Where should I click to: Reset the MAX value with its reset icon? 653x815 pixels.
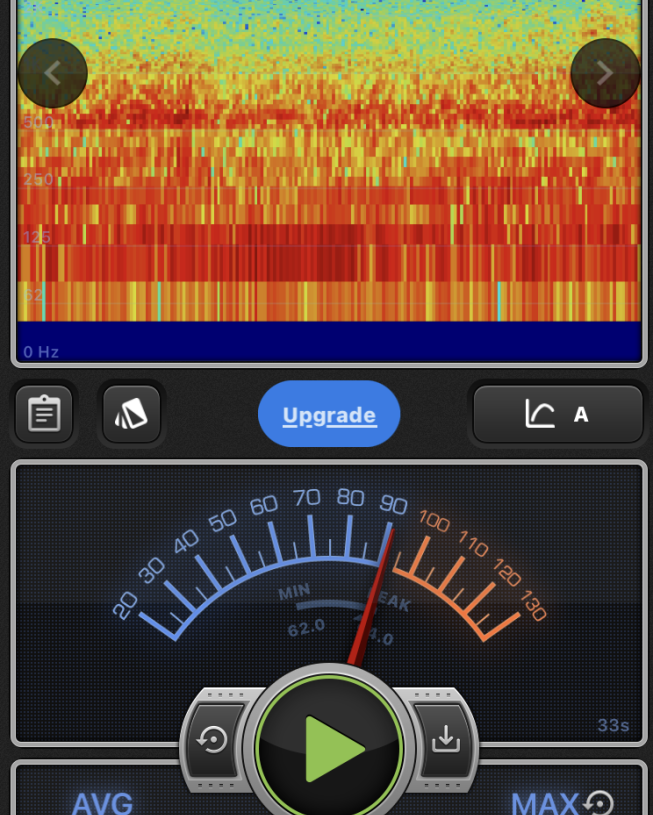(x=599, y=802)
